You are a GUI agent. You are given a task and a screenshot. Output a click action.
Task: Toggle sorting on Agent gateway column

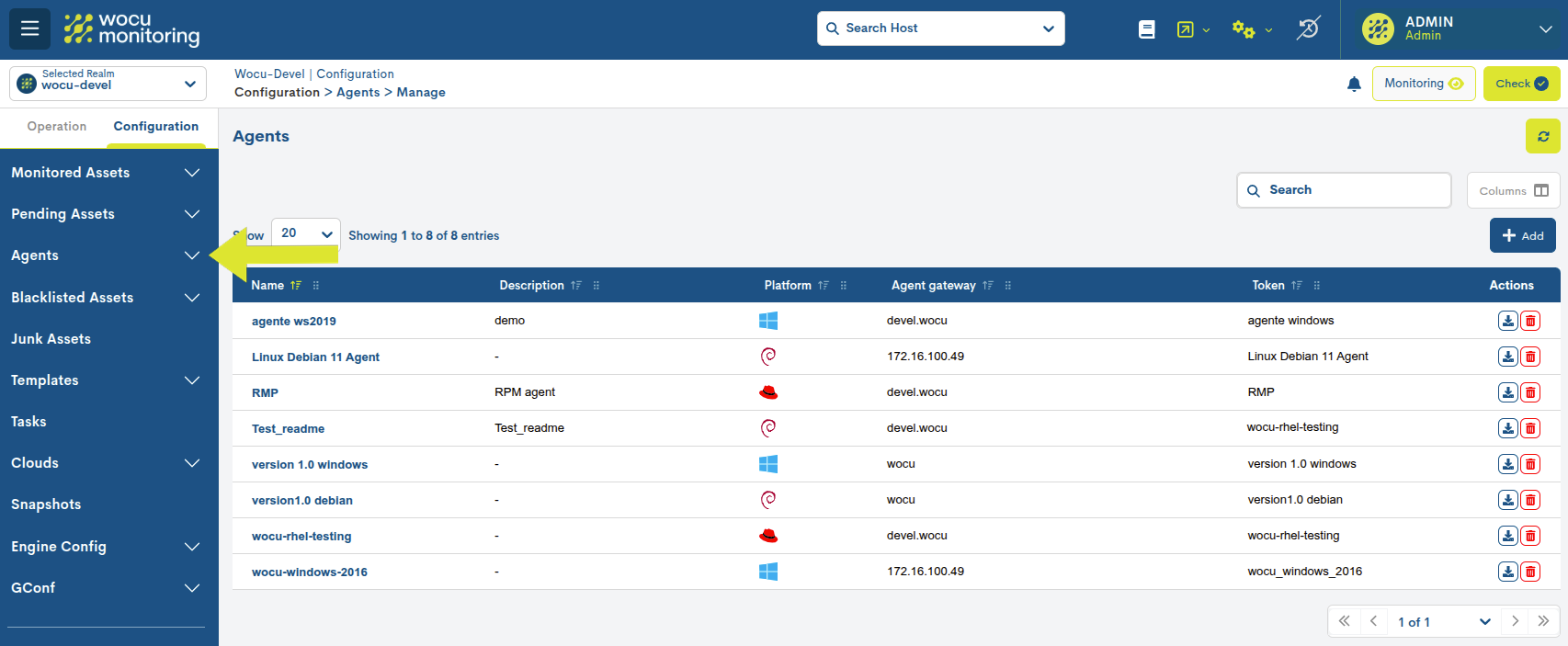point(987,286)
